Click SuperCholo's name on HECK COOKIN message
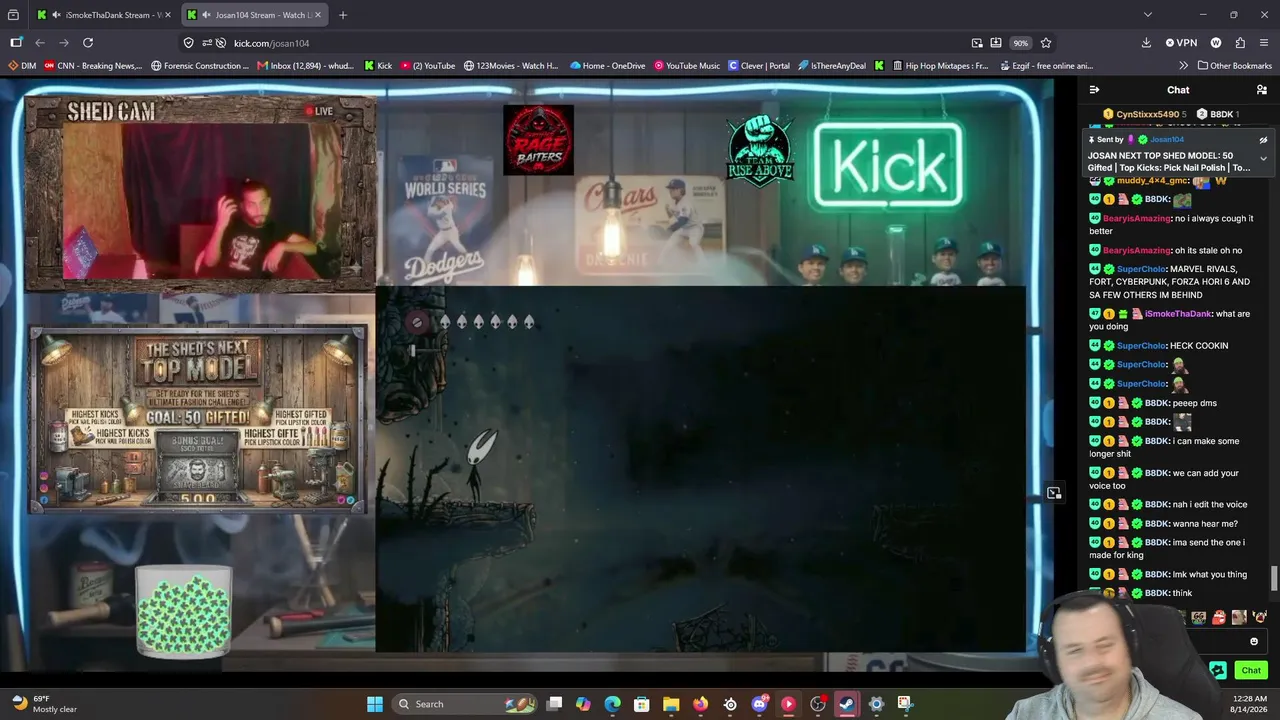 tap(1142, 346)
